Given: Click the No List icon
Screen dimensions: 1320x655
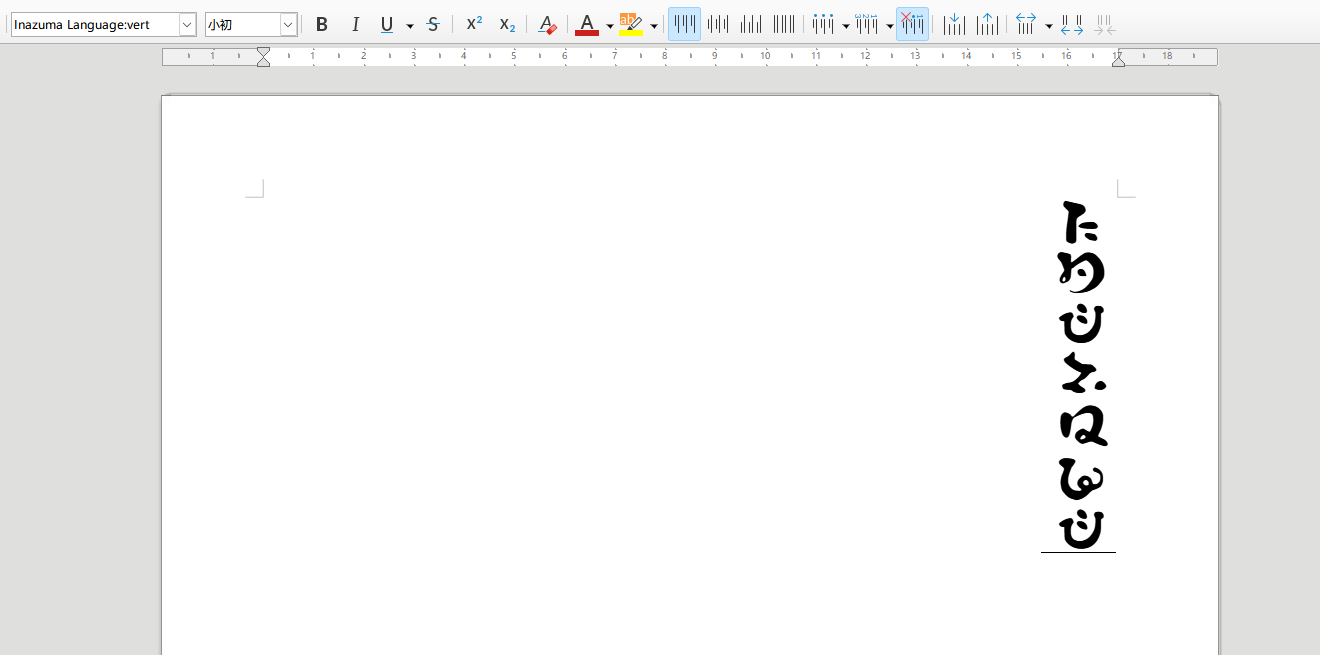Looking at the screenshot, I should coord(912,24).
